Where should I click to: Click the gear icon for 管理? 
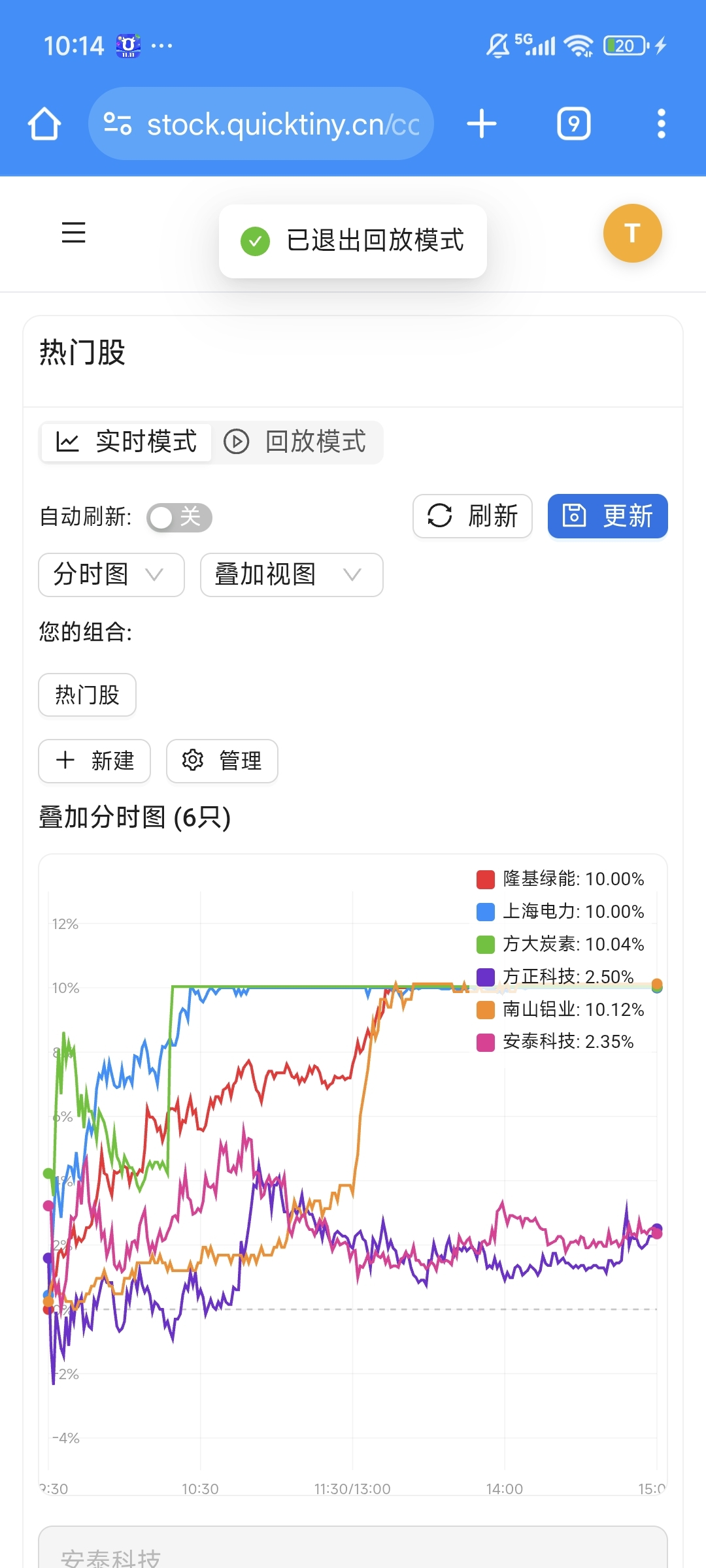193,760
